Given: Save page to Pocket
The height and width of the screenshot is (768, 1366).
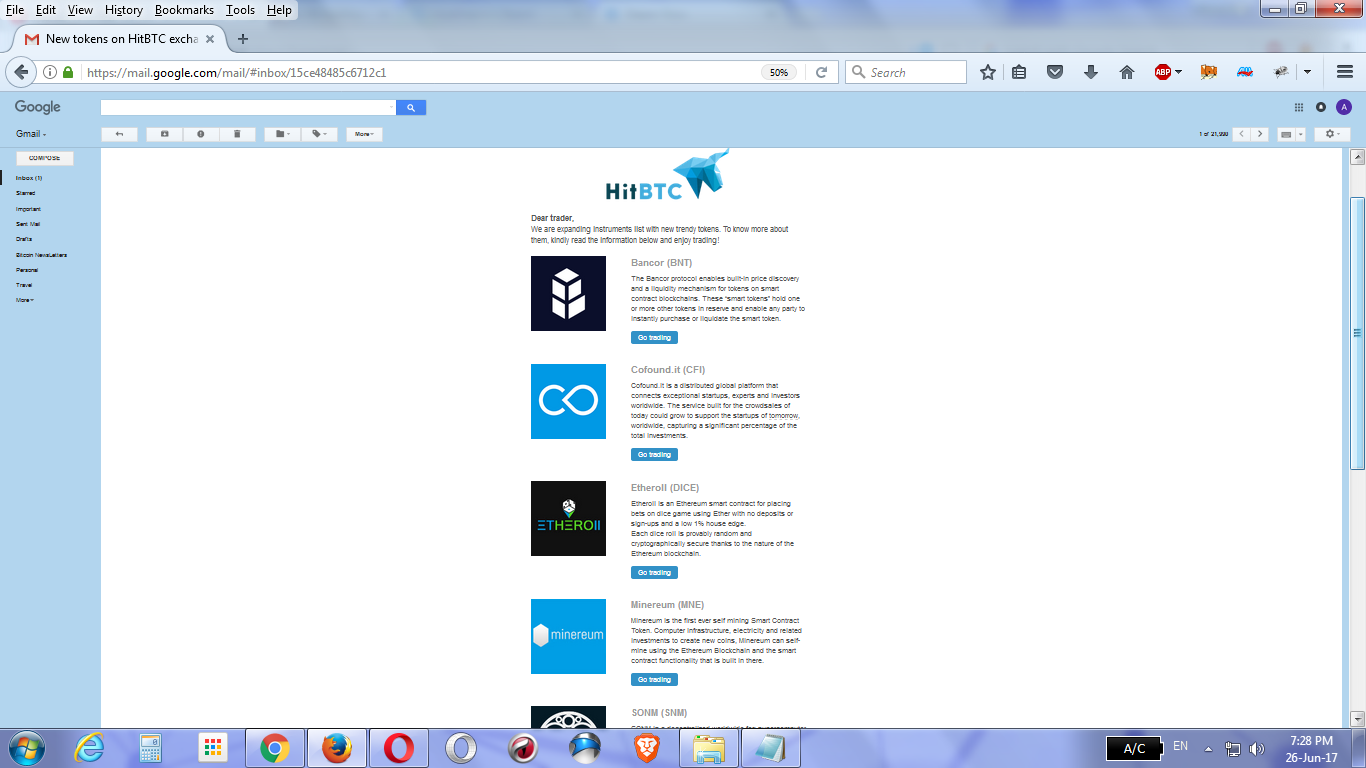Looking at the screenshot, I should tap(1054, 72).
